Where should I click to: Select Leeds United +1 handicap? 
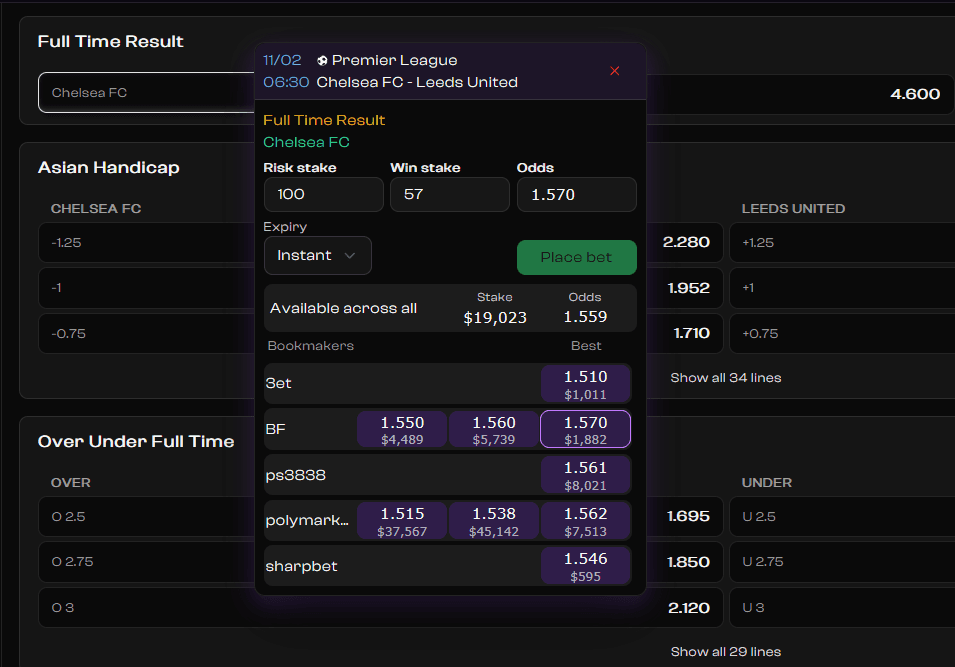coord(842,288)
